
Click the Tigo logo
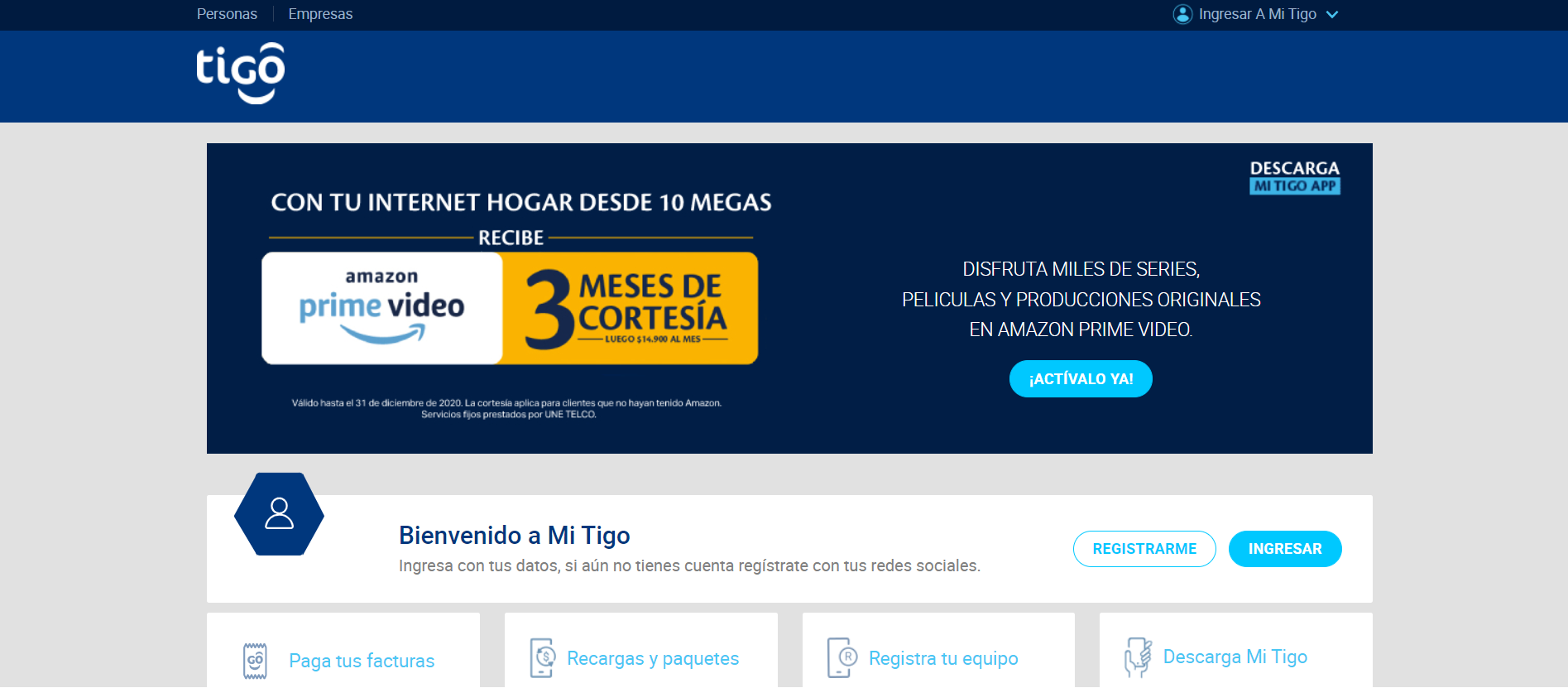(x=240, y=73)
